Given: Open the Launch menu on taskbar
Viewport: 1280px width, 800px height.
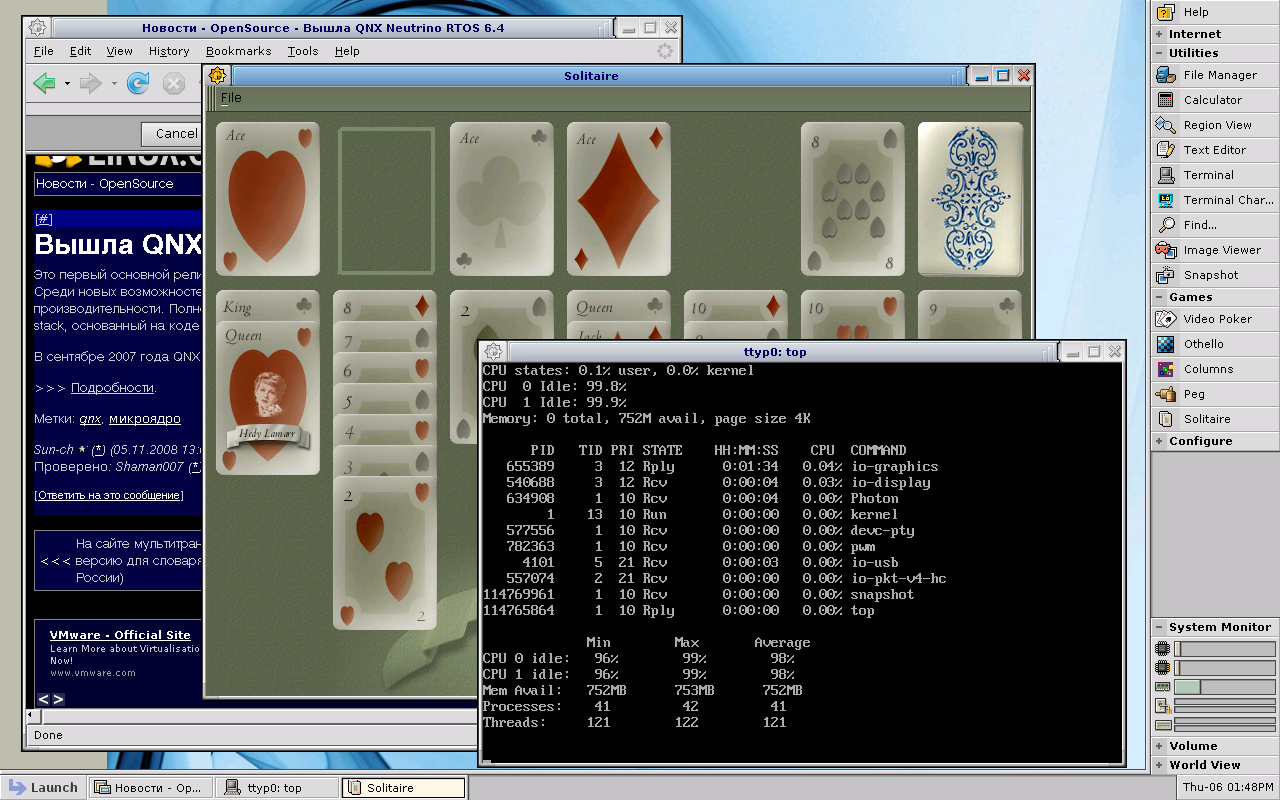Looking at the screenshot, I should [x=43, y=787].
